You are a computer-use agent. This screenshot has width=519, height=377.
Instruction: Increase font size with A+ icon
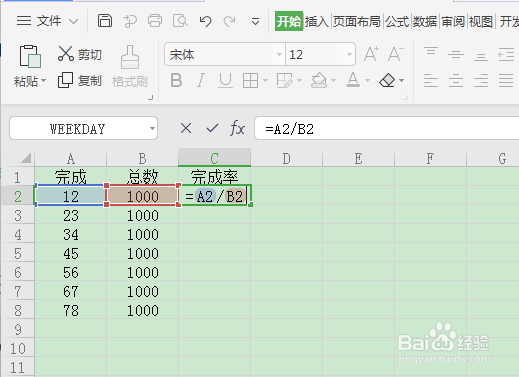click(x=371, y=54)
